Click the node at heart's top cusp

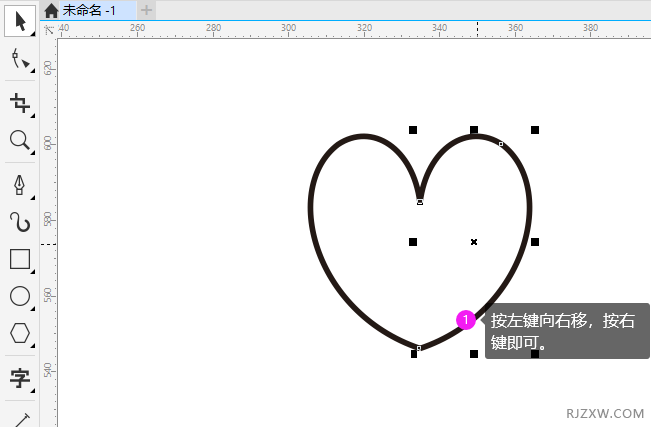420,202
